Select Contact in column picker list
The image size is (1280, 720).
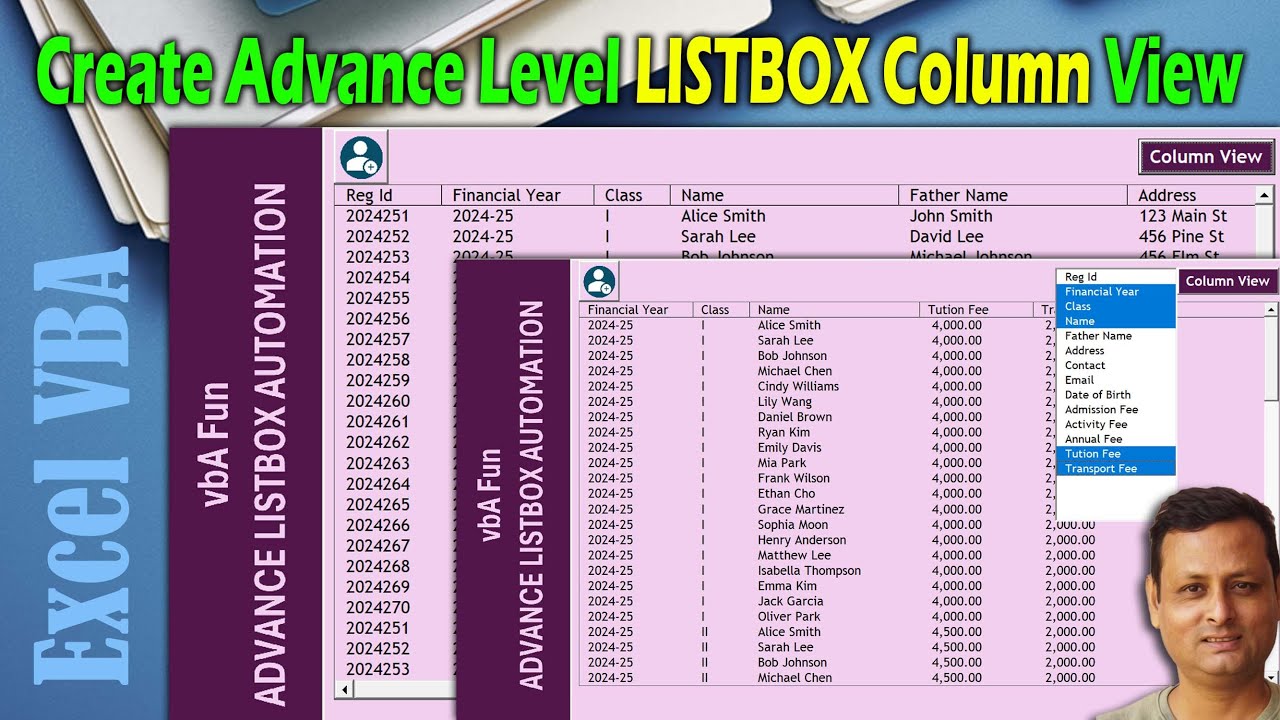1116,366
